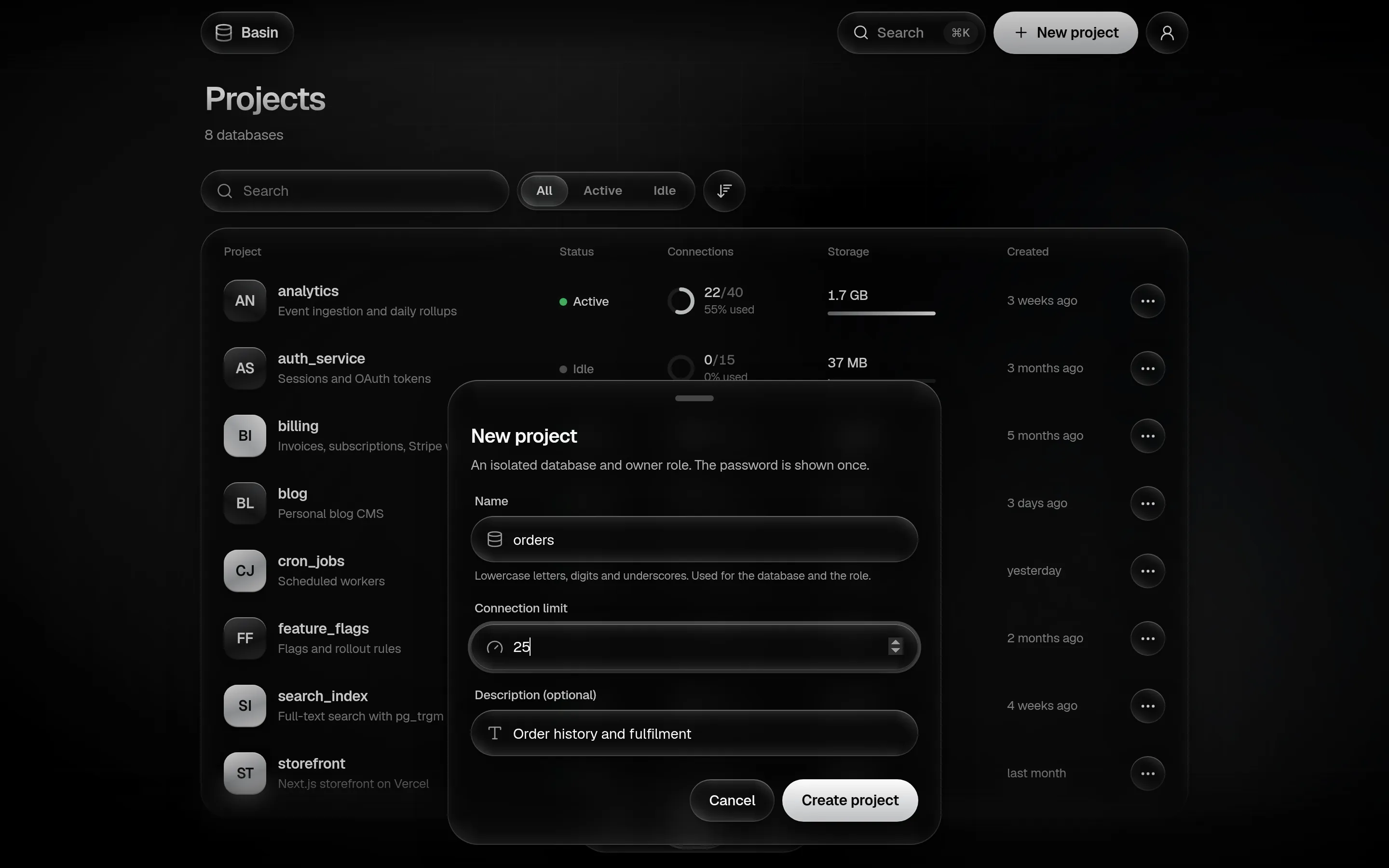Click the Name field containing orders
Screen dimensions: 1389x868
click(694, 539)
